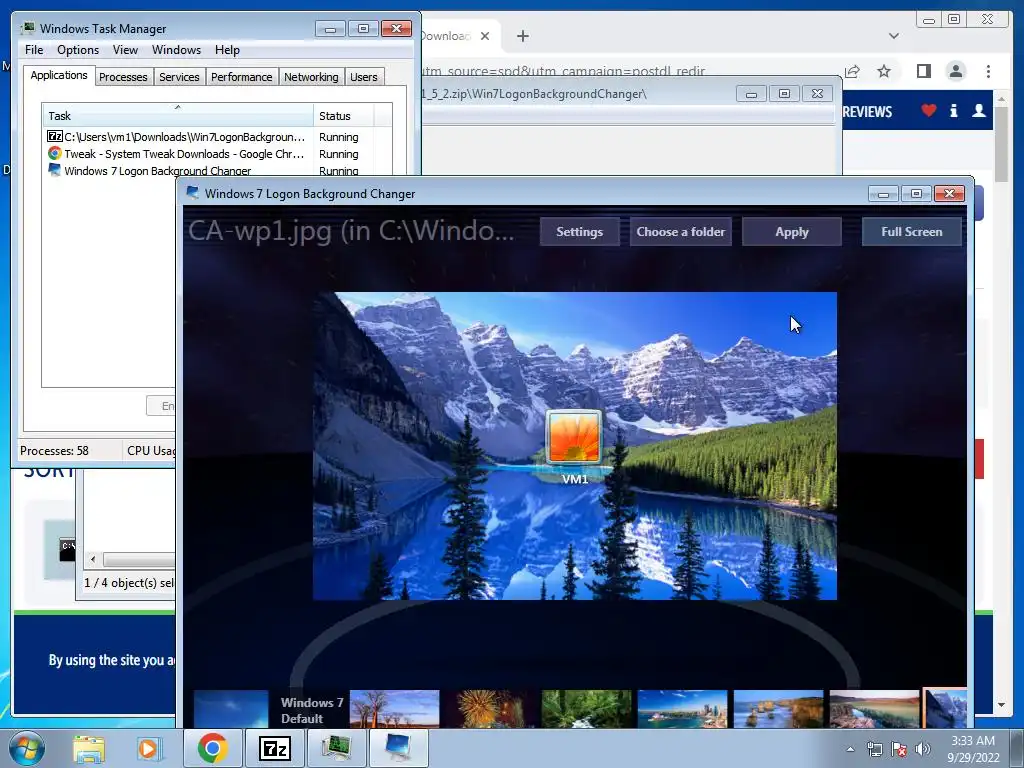Viewport: 1024px width, 768px height.
Task: Switch to 7-Zip on the taskbar
Action: (x=274, y=748)
